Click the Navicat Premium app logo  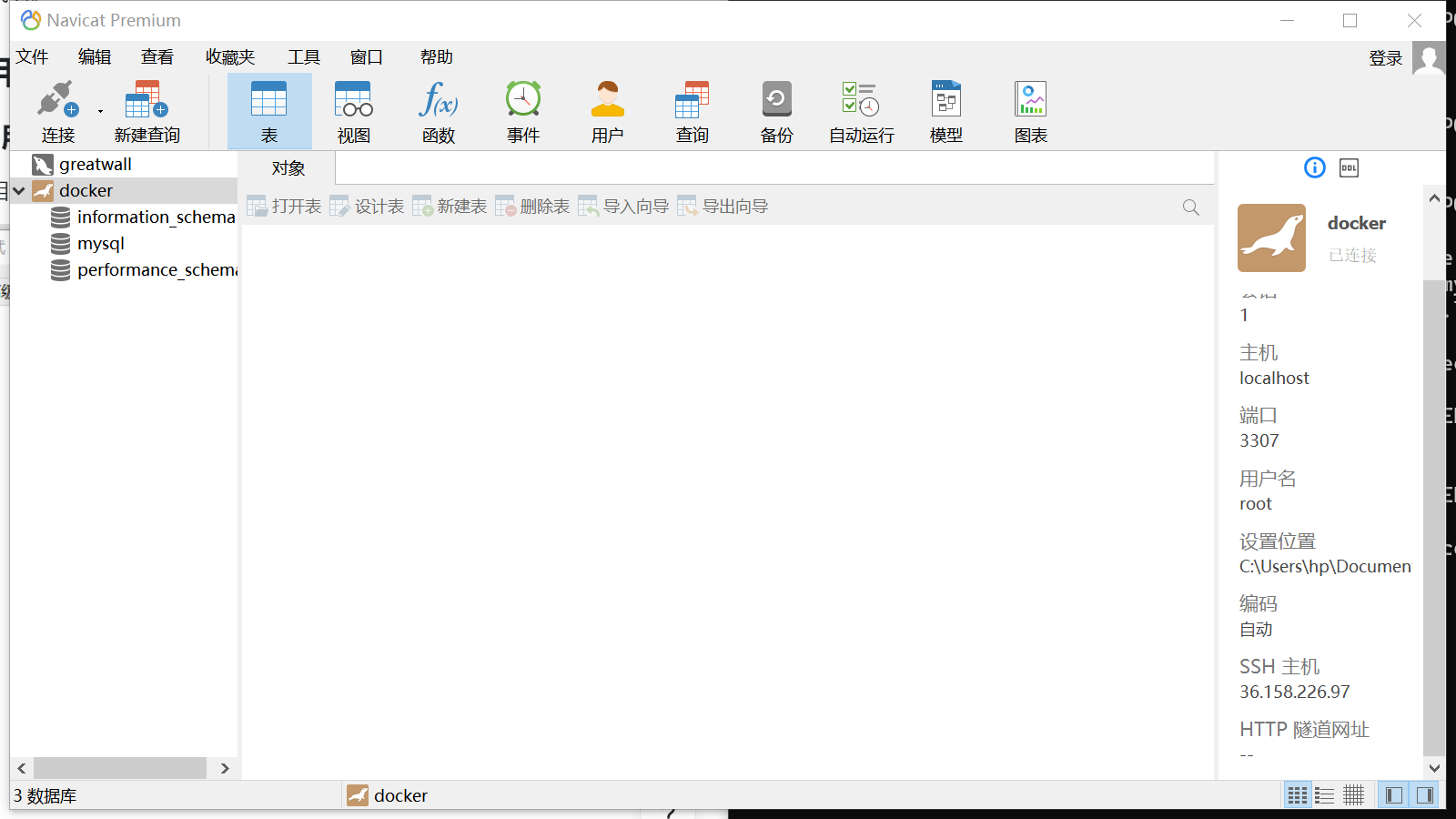(31, 20)
